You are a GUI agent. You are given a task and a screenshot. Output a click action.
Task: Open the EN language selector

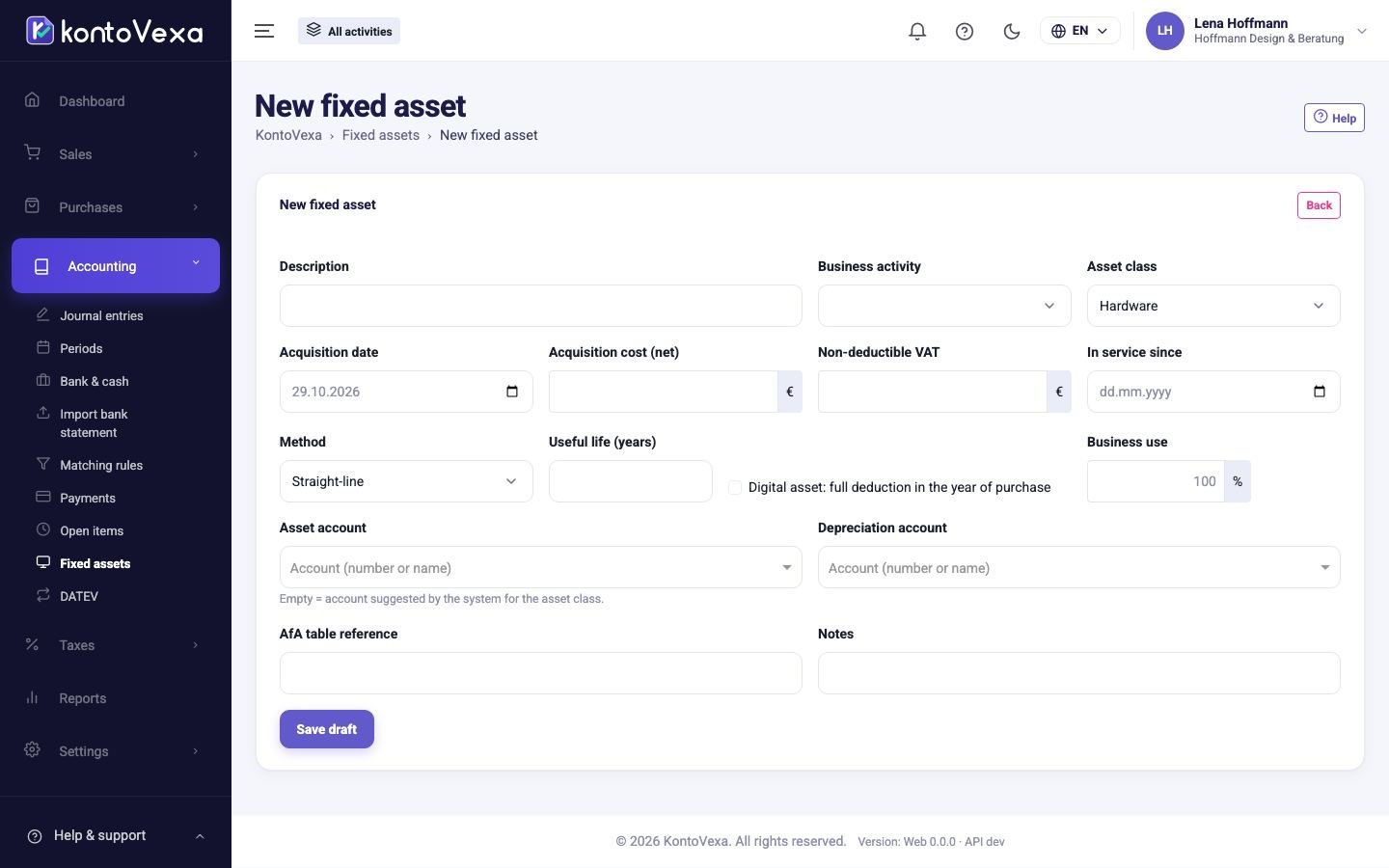1079,31
